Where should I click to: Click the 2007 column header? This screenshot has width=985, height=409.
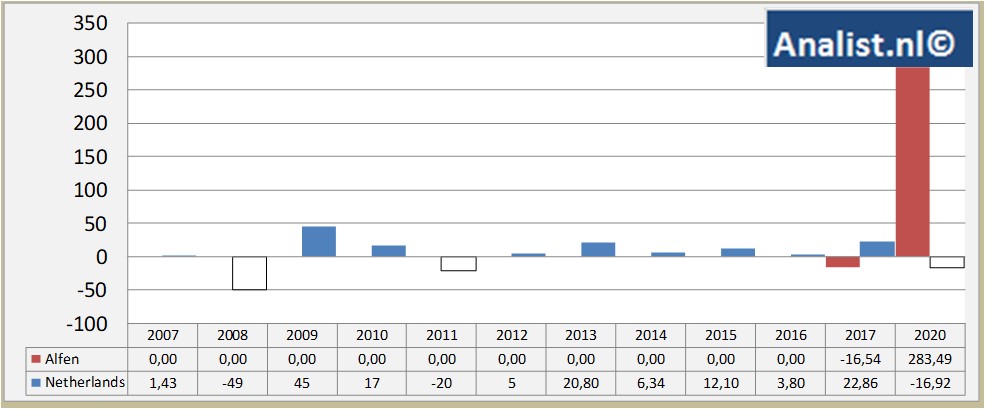point(162,334)
